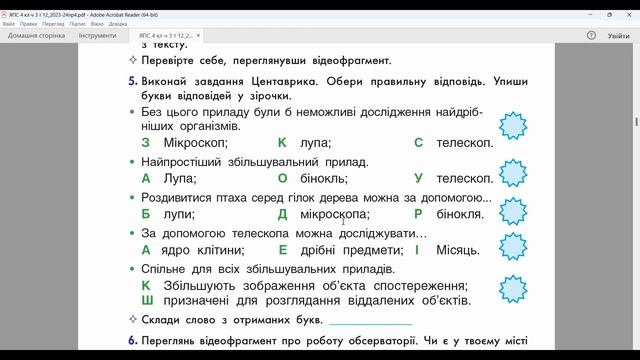Click the text Перевірте себе, переглянувши відеофрагмент
Screen dimensions: 640x360
coord(266,60)
